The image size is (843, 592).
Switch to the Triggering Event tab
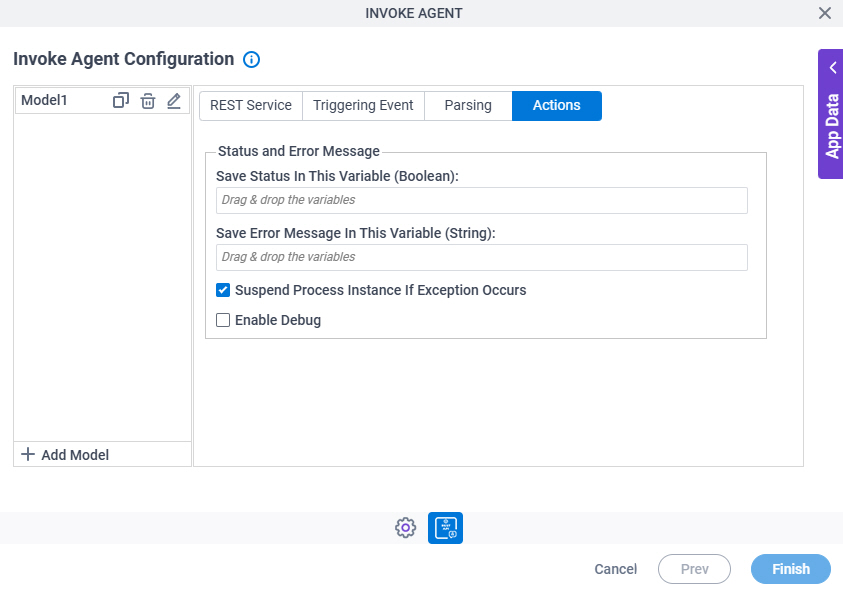pos(363,105)
